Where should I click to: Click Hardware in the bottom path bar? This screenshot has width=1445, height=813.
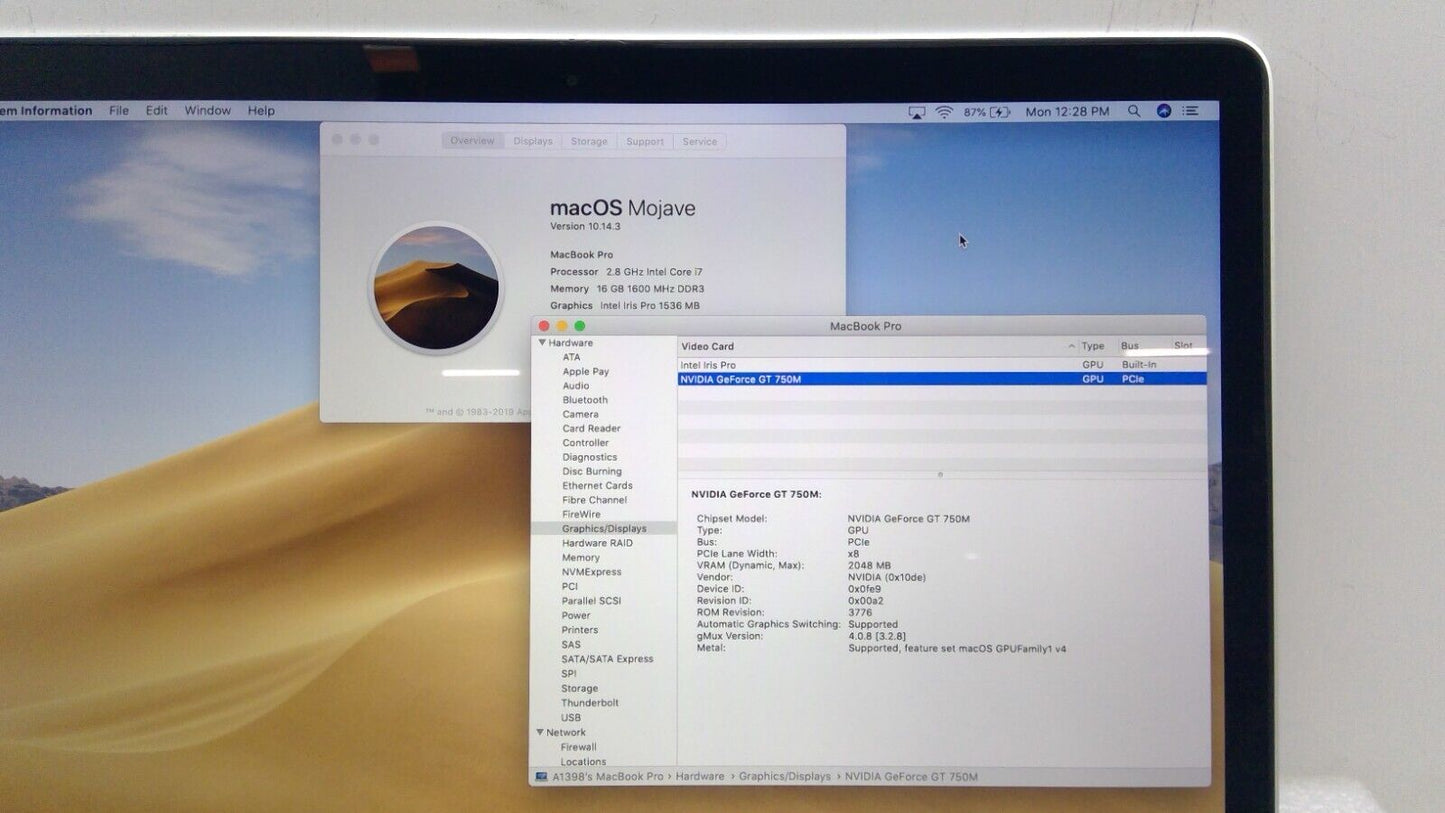click(x=700, y=777)
